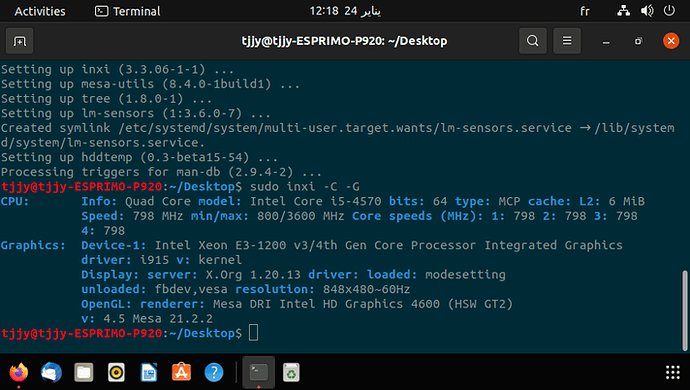690x390 pixels.
Task: Click the "Quad Core" info text
Action: (158, 201)
